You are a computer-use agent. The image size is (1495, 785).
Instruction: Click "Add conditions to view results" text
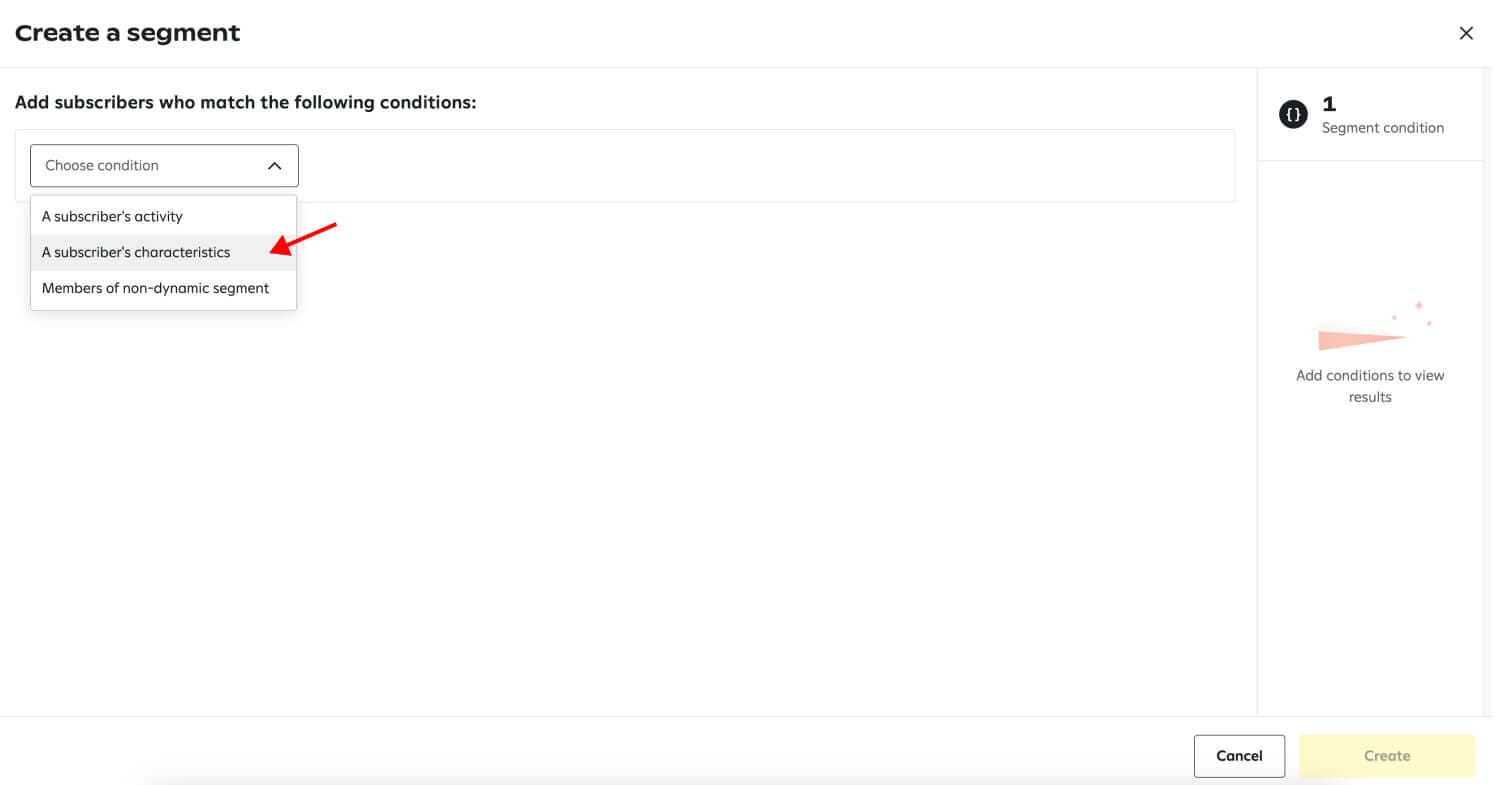1369,386
